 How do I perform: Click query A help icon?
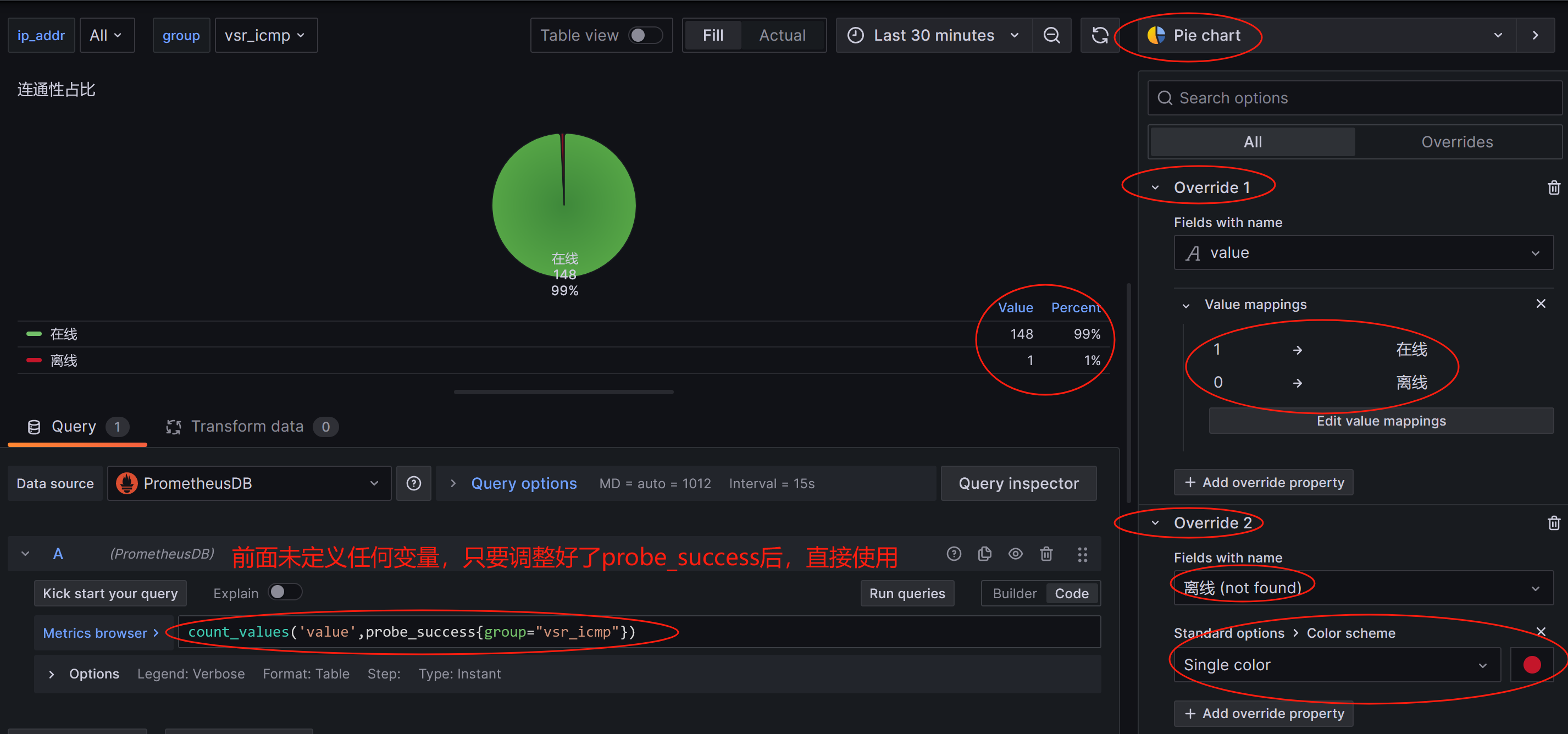(954, 554)
